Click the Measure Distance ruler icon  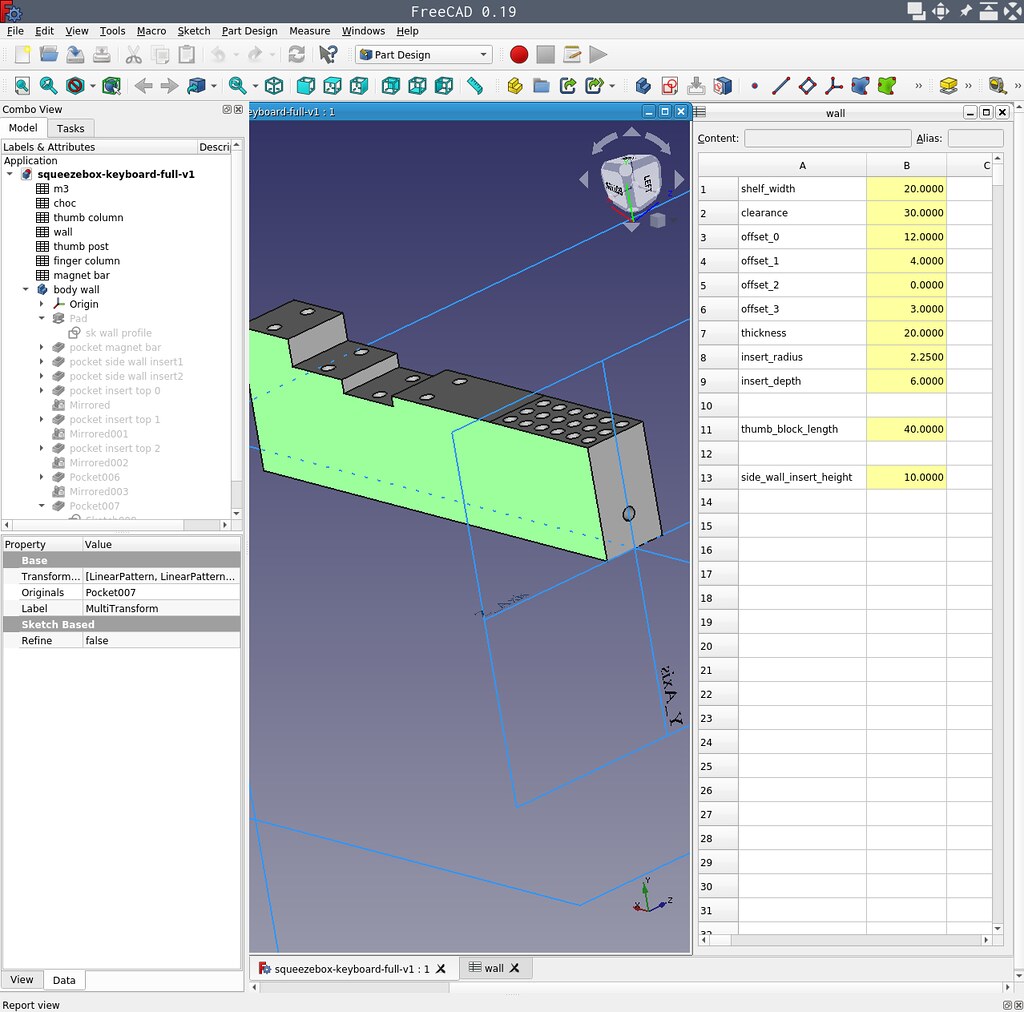pos(475,86)
